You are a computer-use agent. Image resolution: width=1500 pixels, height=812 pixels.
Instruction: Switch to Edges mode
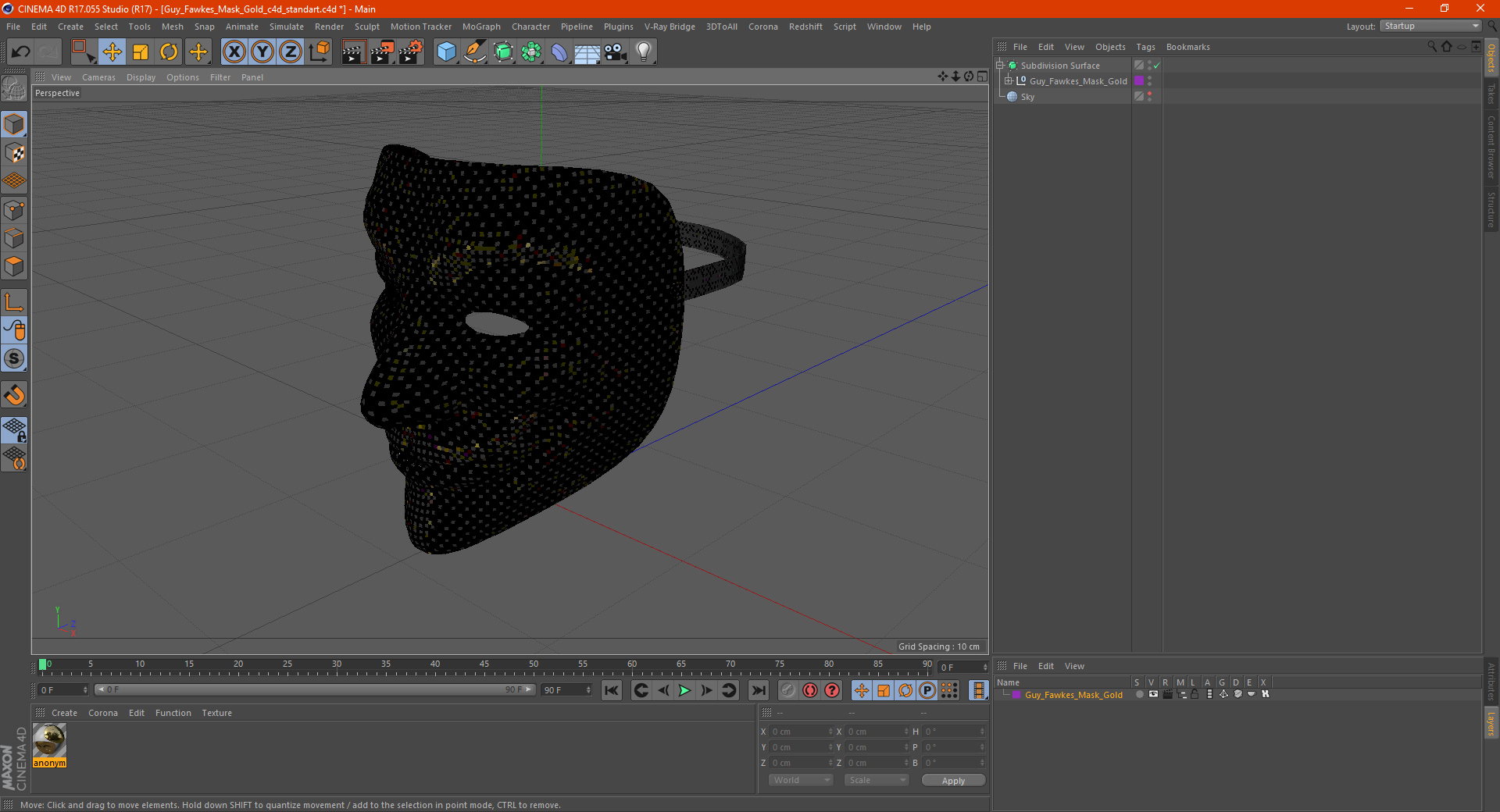14,238
